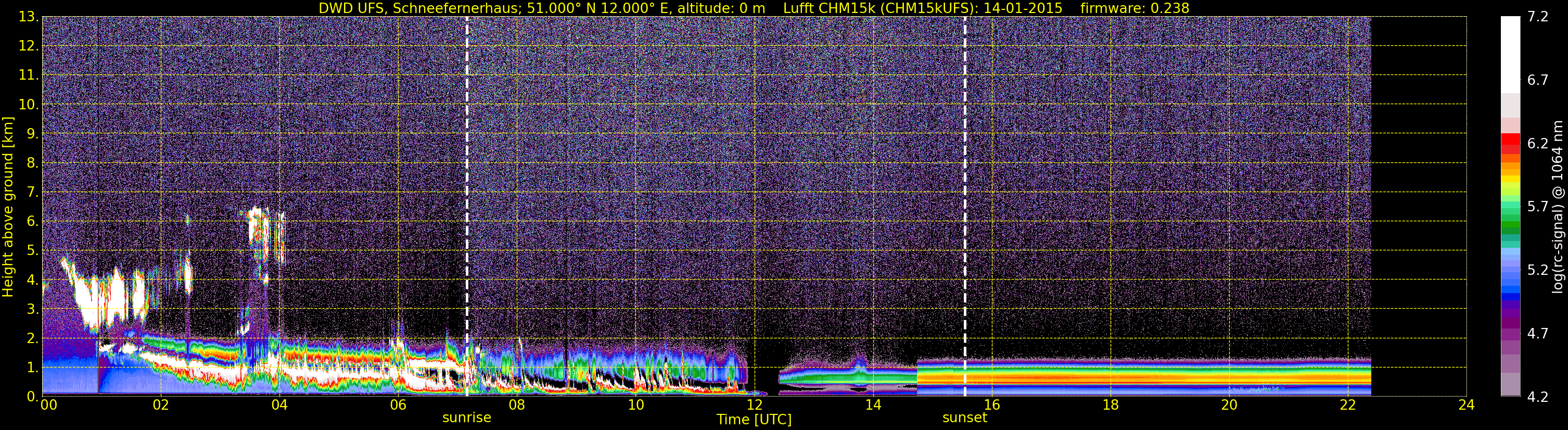This screenshot has height=430, width=1568.
Task: Click the 'sunrise' text label
Action: point(466,417)
